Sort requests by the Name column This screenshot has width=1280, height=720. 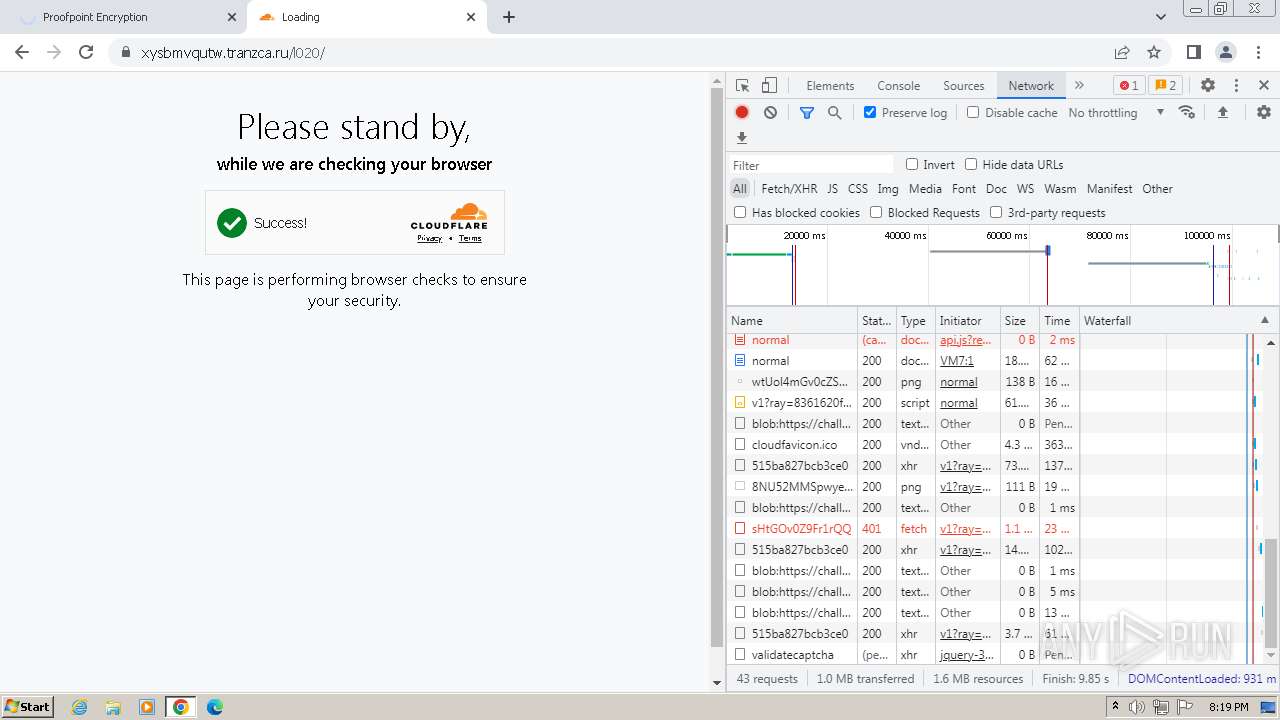tap(792, 320)
